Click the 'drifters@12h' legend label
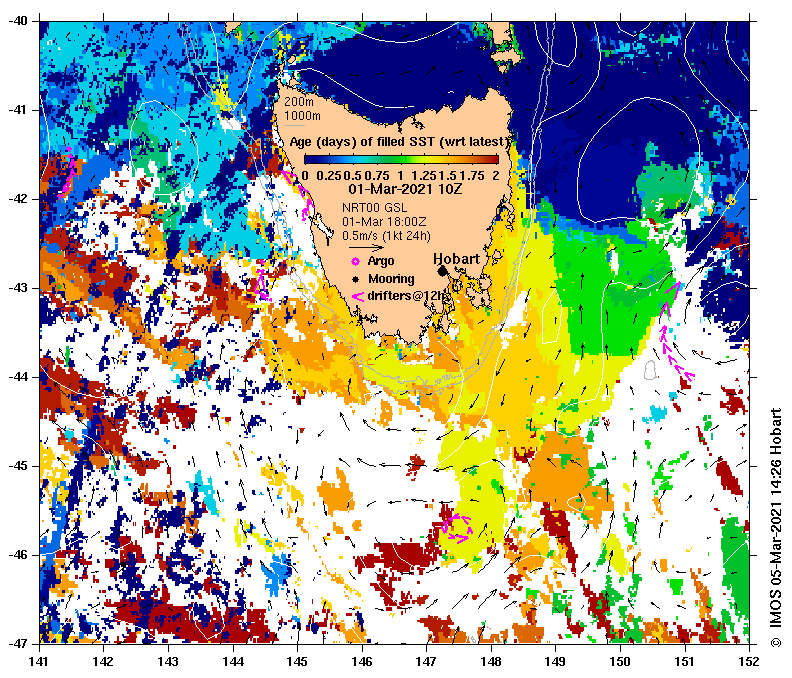Viewport: 792px width, 678px height. pos(408,296)
